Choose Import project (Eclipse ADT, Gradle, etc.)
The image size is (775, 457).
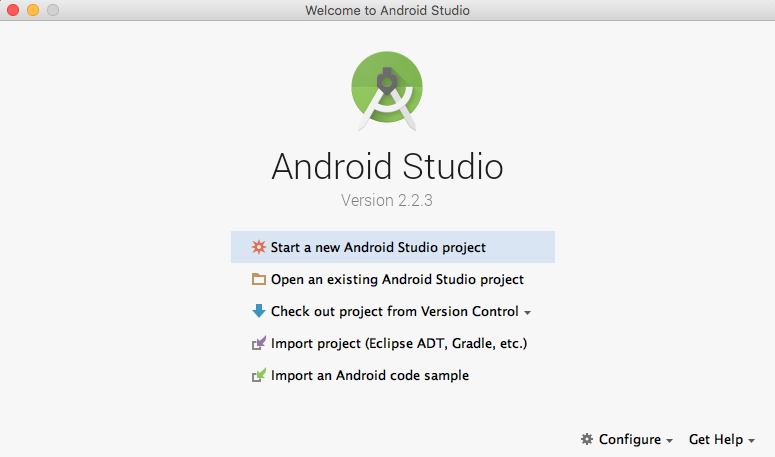pos(398,344)
